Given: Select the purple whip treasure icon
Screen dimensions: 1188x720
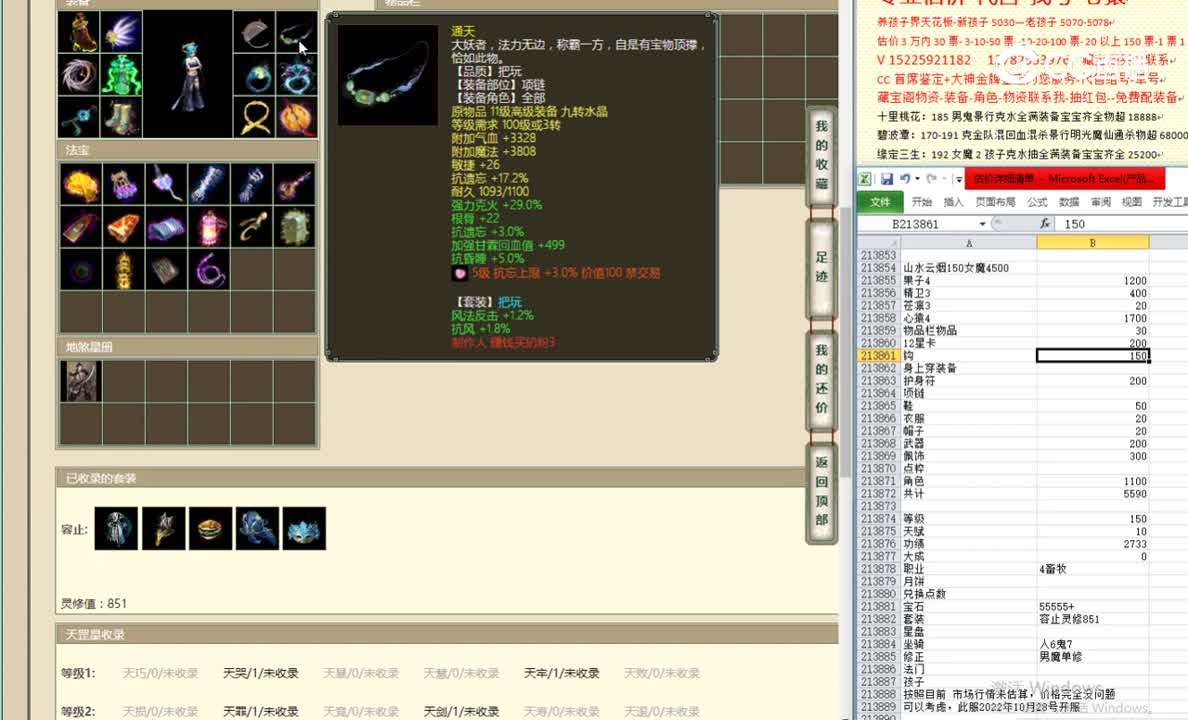Looking at the screenshot, I should (x=209, y=269).
